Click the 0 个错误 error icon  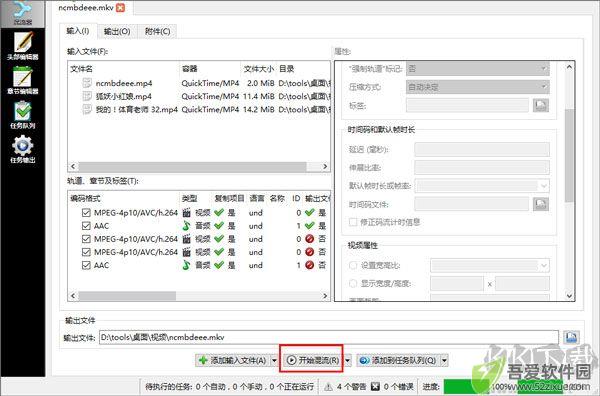click(x=375, y=387)
